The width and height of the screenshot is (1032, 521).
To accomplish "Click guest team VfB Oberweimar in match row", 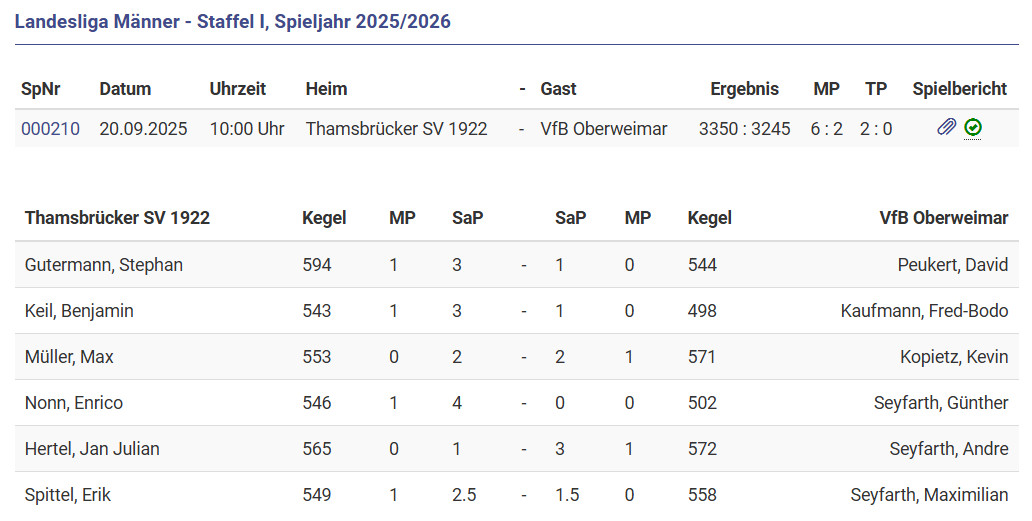I will 603,129.
